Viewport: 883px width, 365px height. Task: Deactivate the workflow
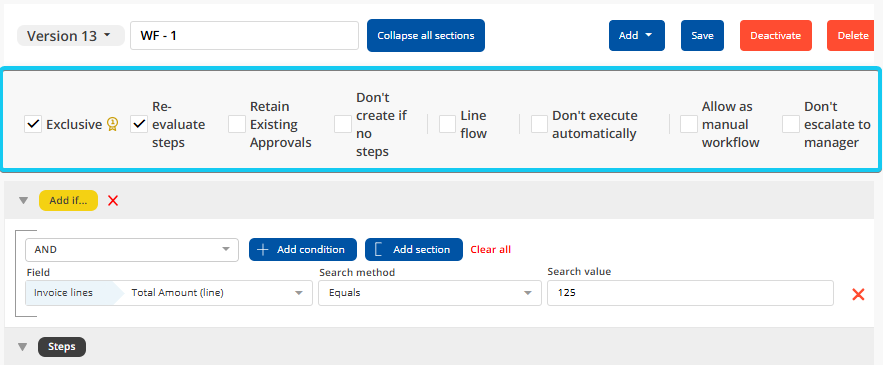(x=775, y=35)
